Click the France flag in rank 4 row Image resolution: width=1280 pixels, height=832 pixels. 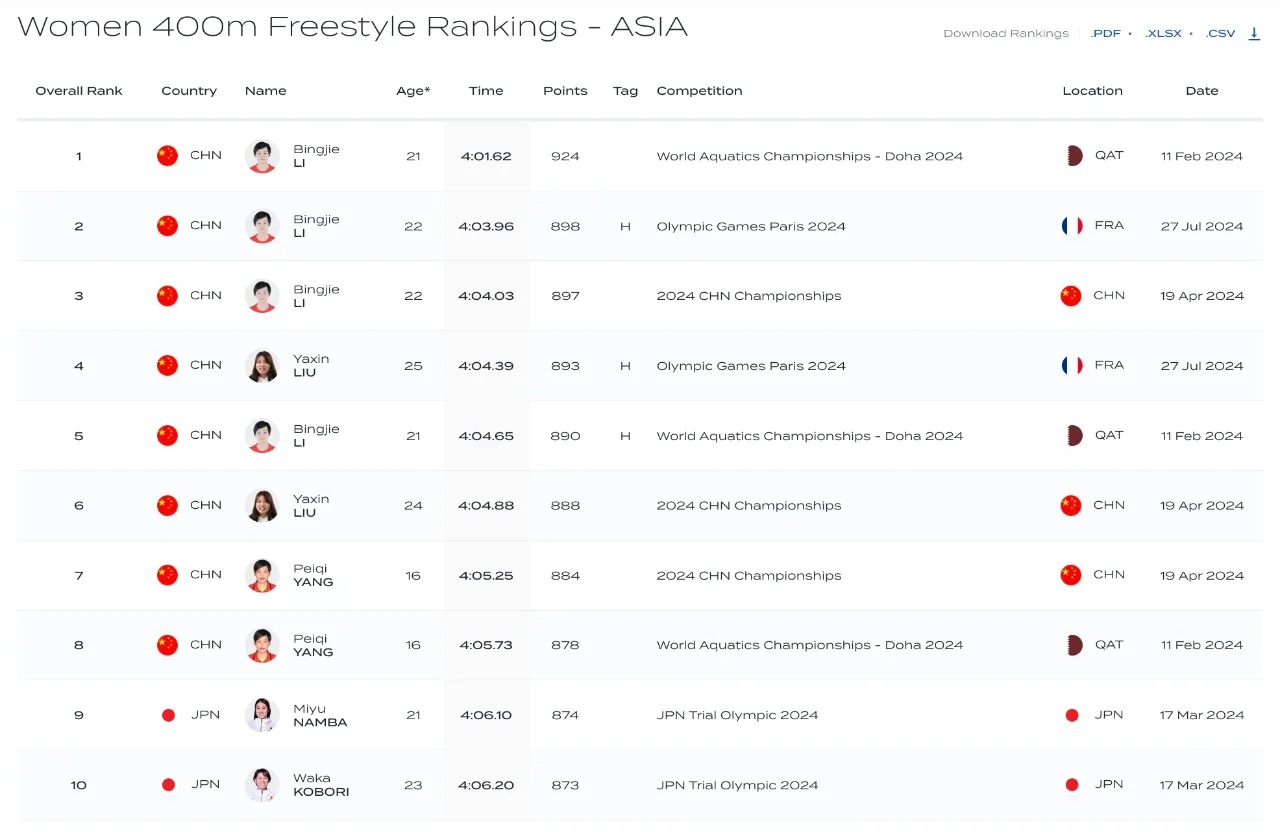pyautogui.click(x=1072, y=365)
